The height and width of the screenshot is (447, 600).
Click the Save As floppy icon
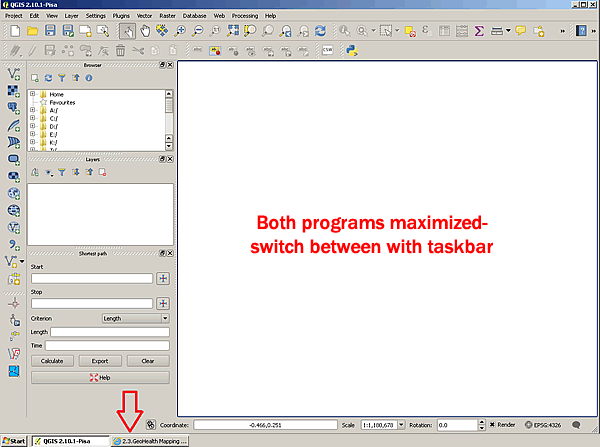[68, 31]
